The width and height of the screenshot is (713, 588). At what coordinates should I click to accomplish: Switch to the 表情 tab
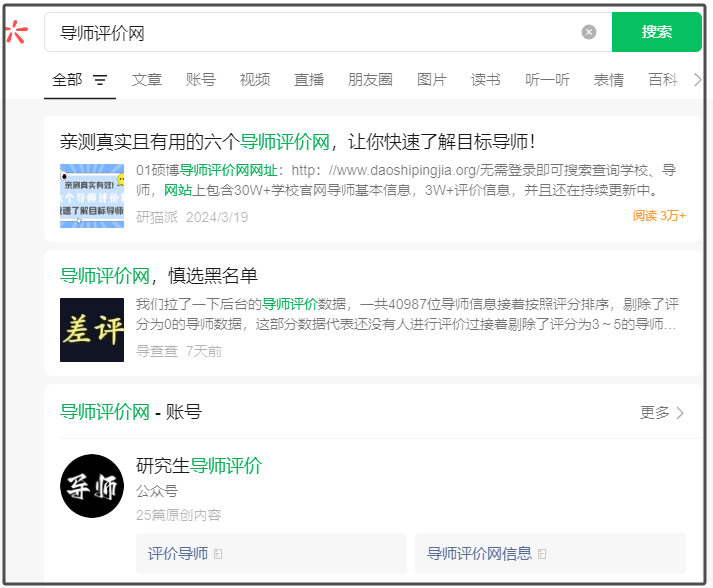[x=608, y=80]
